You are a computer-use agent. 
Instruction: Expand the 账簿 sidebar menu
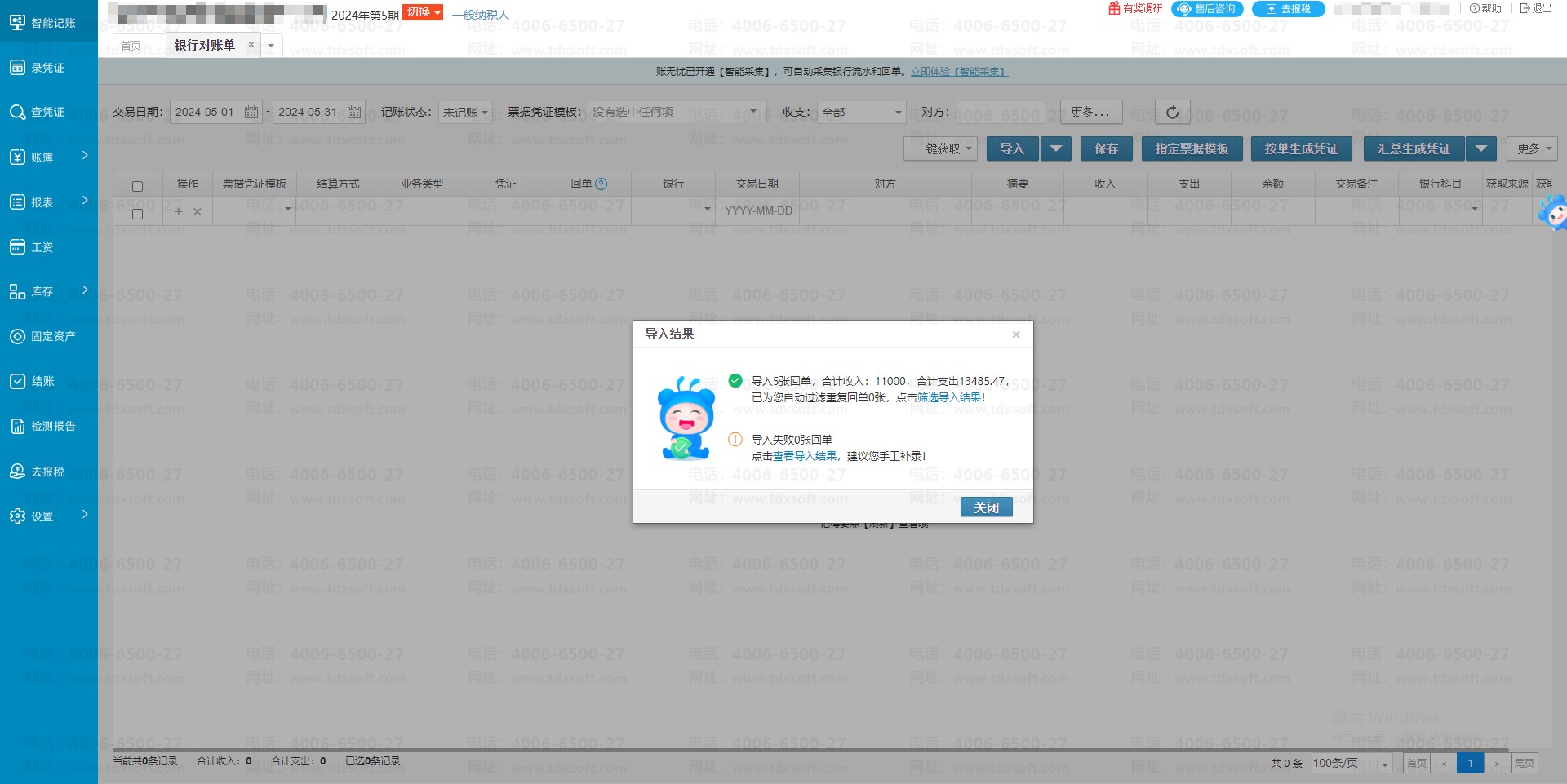tap(47, 157)
